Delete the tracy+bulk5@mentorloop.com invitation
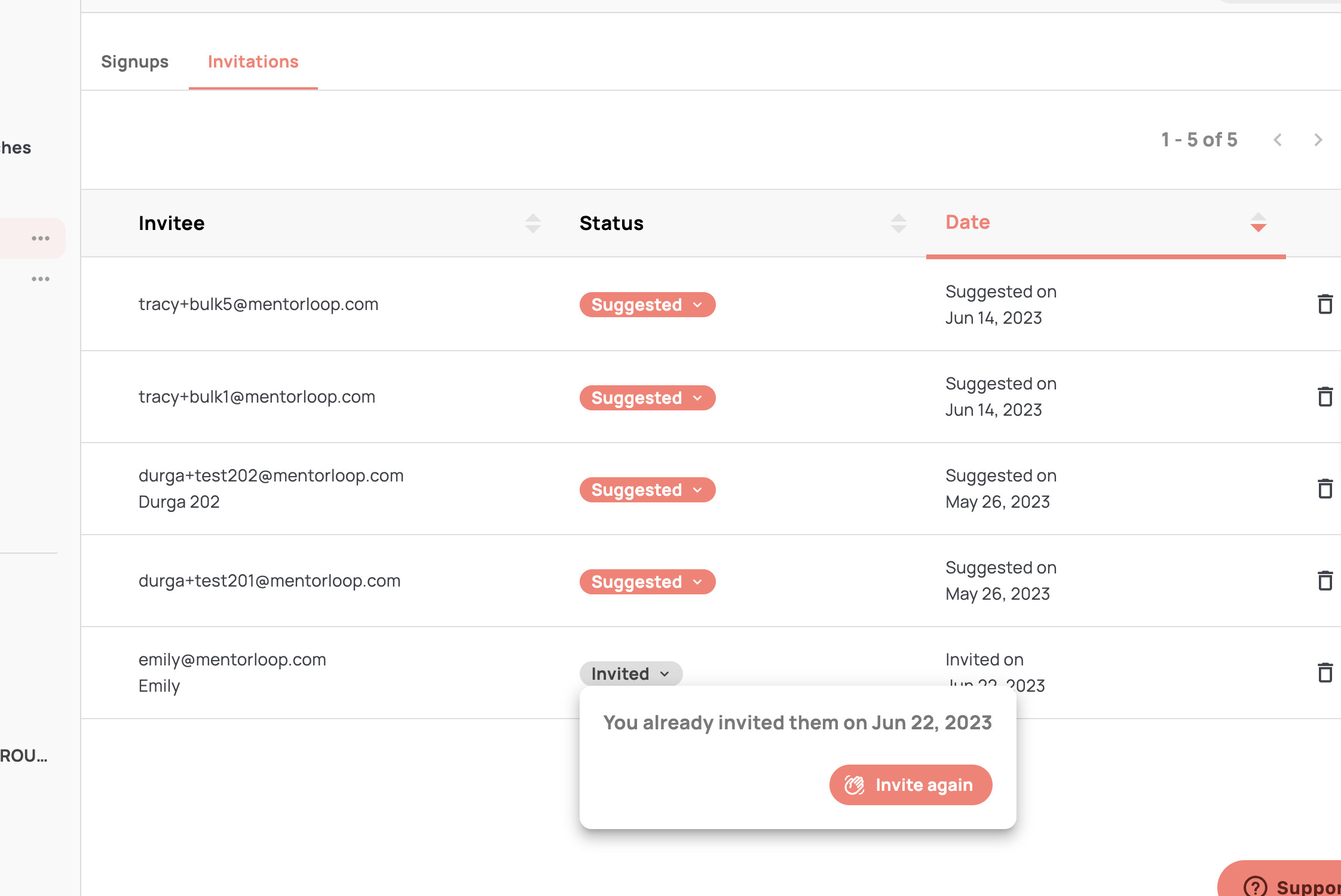This screenshot has height=896, width=1341. point(1325,304)
